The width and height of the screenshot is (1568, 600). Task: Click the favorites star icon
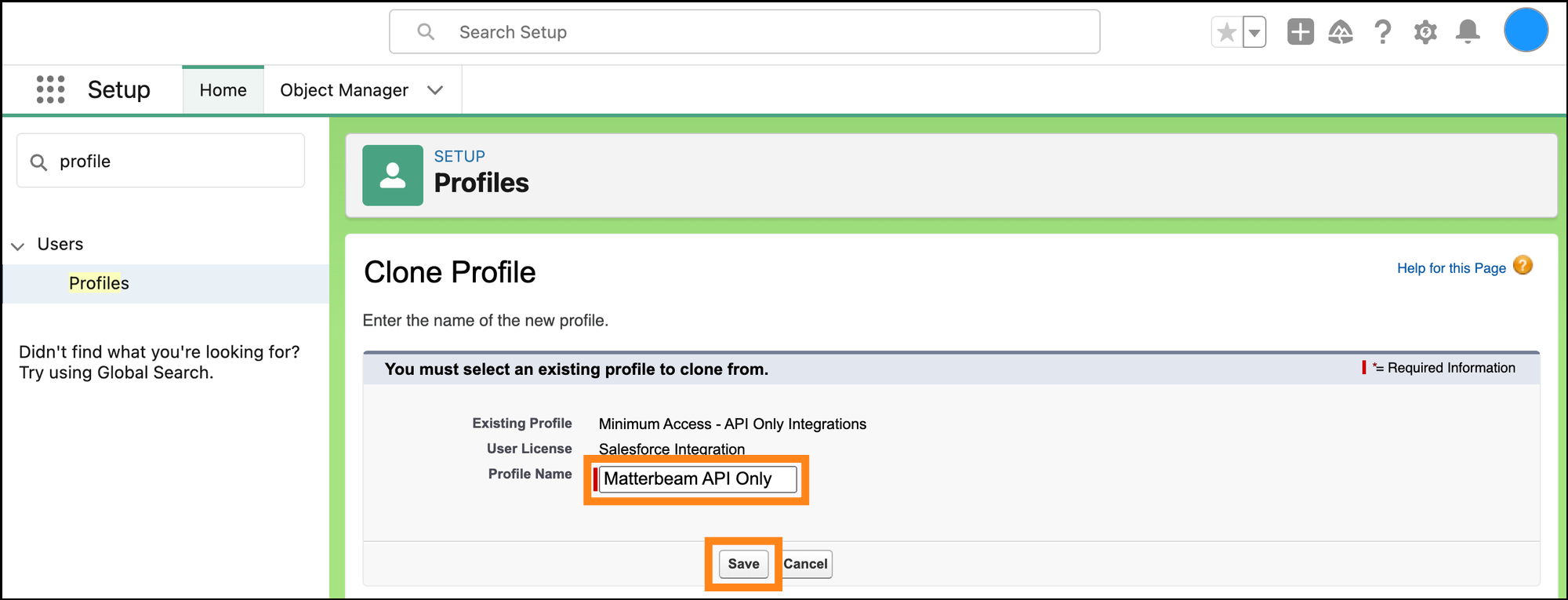[1227, 32]
